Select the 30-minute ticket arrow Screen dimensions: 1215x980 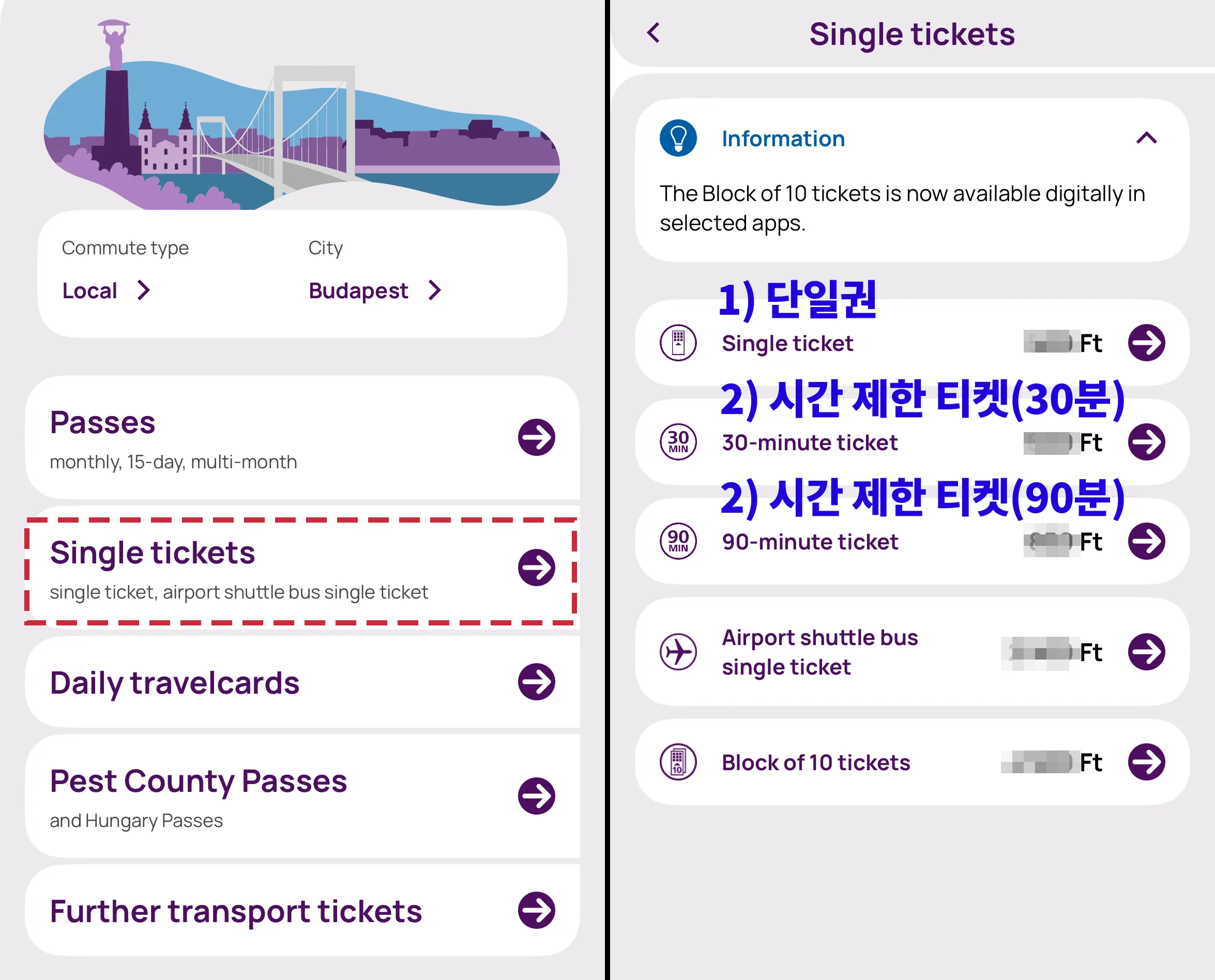click(1146, 442)
